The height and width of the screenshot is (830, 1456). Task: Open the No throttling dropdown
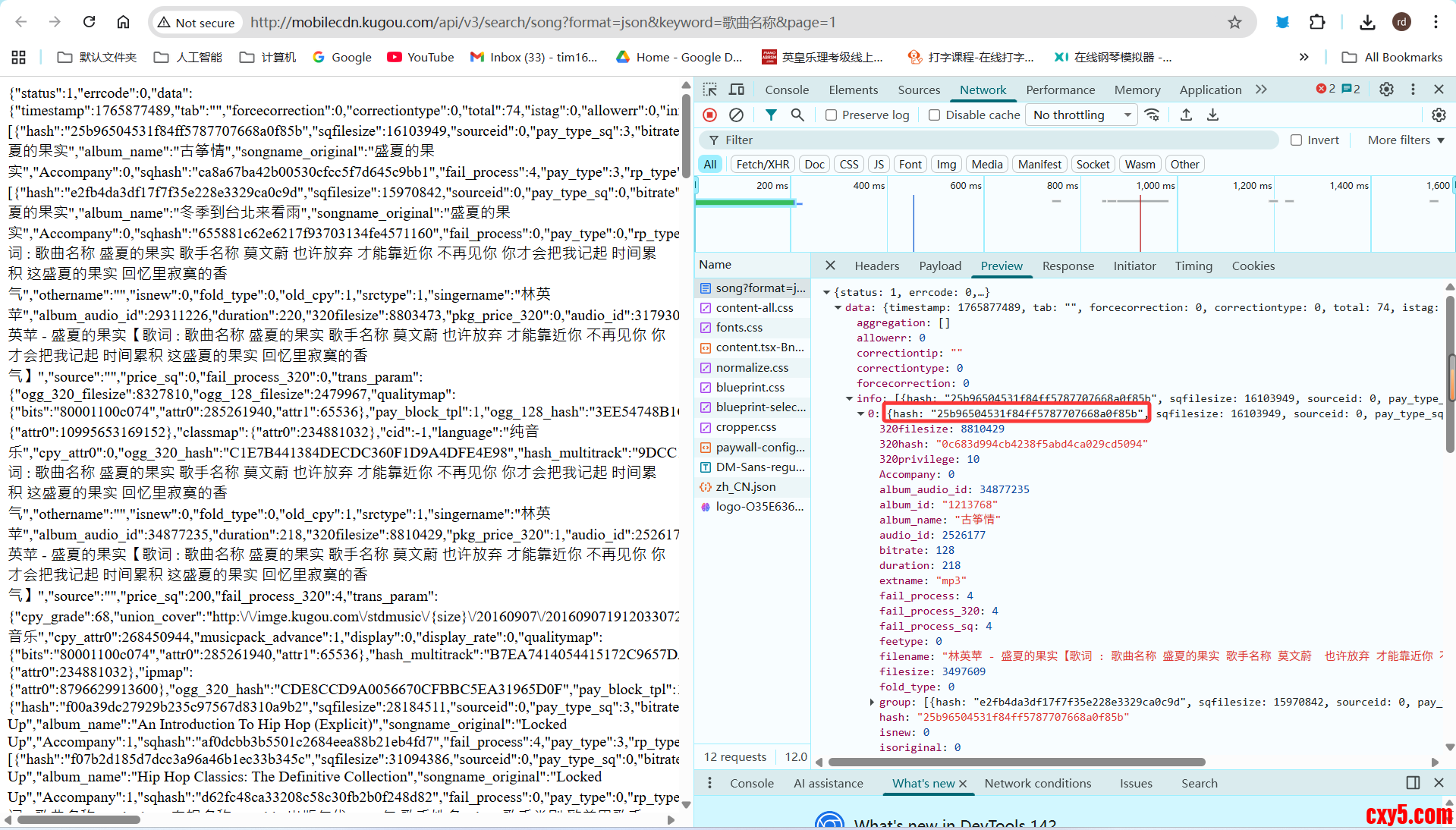(x=1081, y=115)
